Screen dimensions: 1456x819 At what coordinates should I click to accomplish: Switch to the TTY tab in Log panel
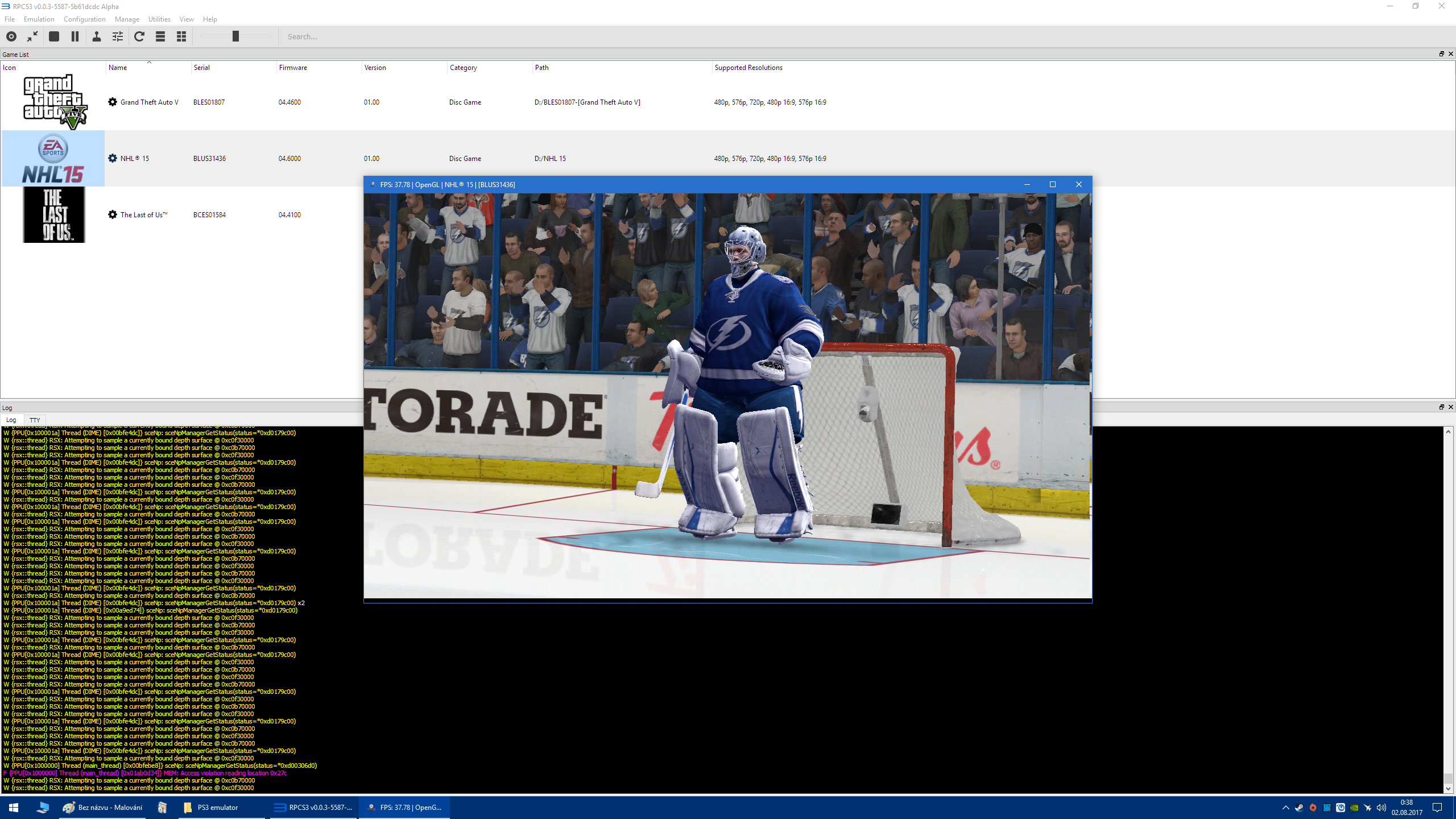pos(35,420)
